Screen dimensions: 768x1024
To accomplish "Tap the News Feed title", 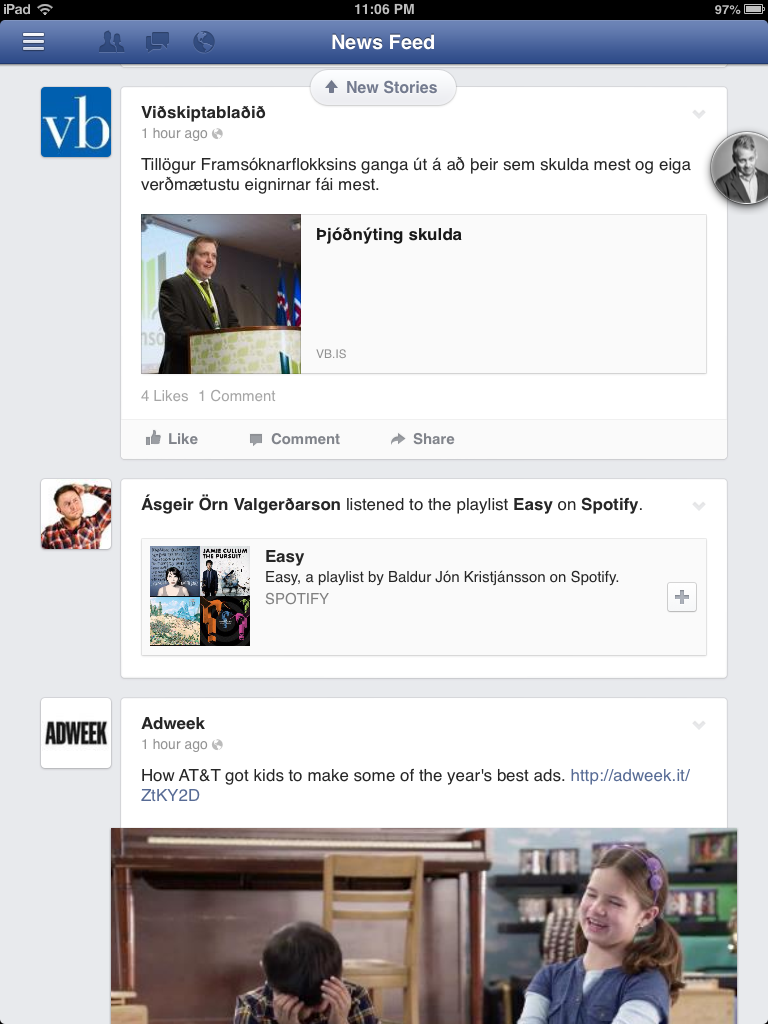I will click(x=383, y=42).
